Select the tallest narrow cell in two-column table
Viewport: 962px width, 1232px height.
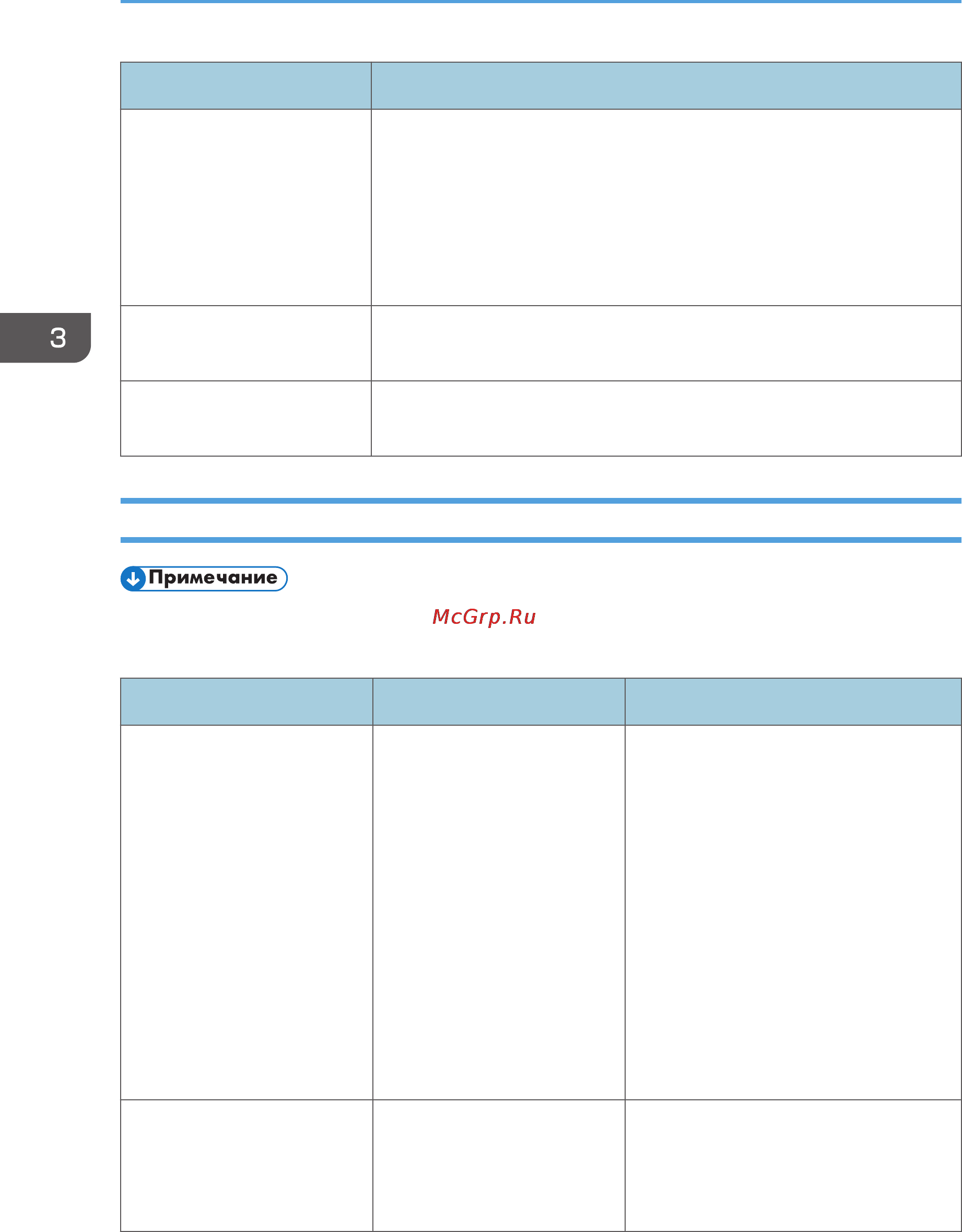pos(246,207)
